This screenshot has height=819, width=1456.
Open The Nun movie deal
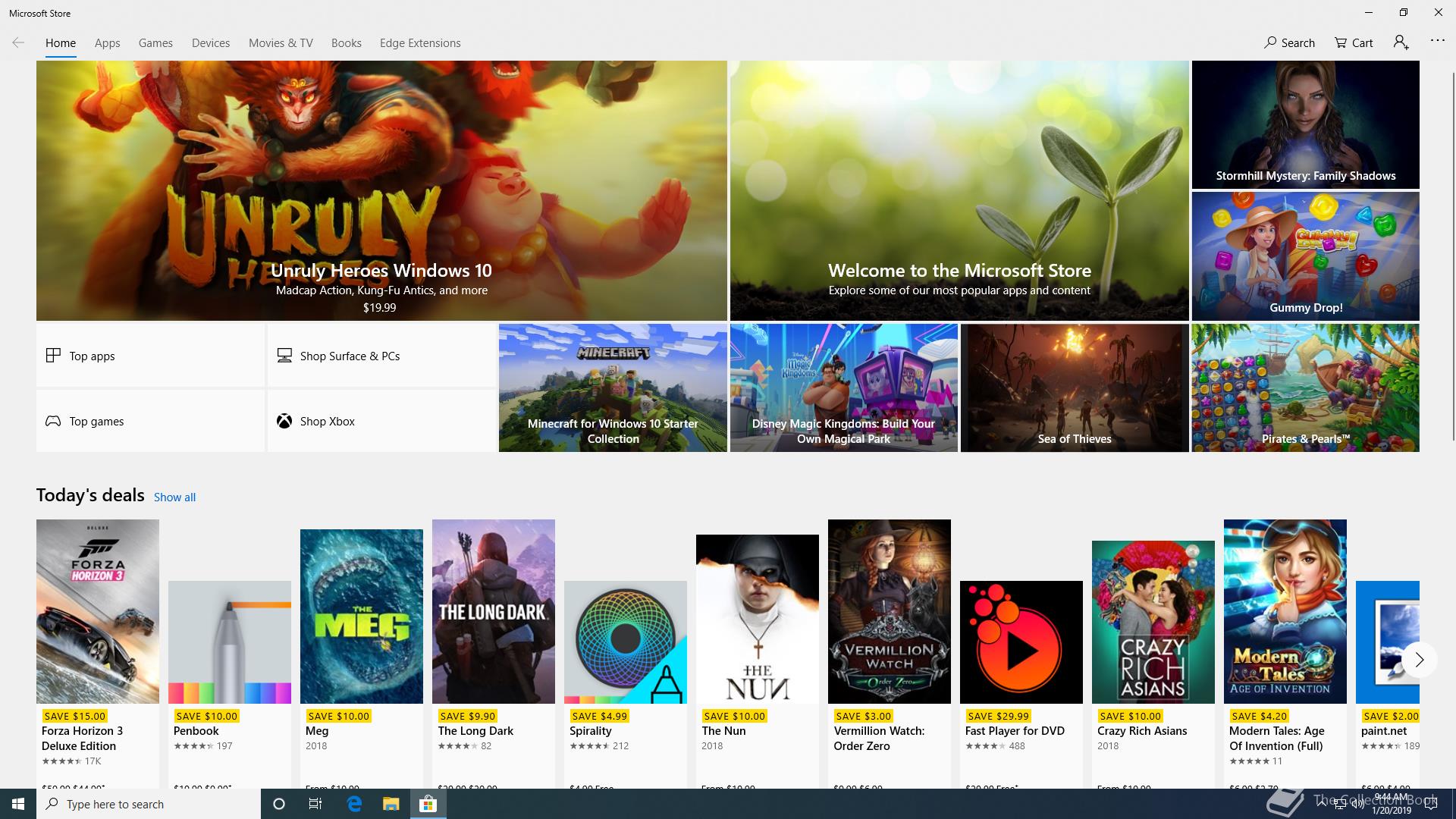click(758, 661)
